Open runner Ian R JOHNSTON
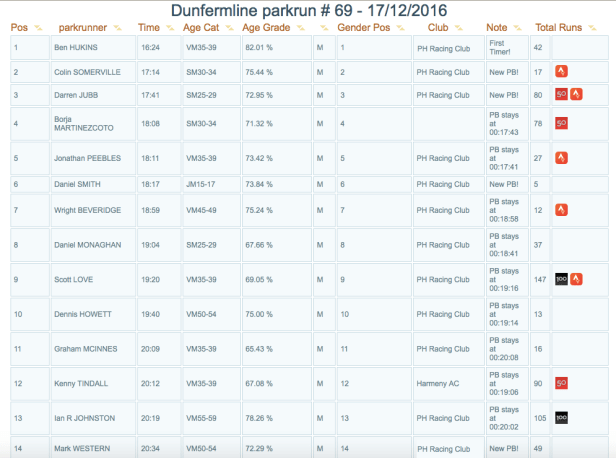Screen dimensions: 616x458 tap(84, 418)
